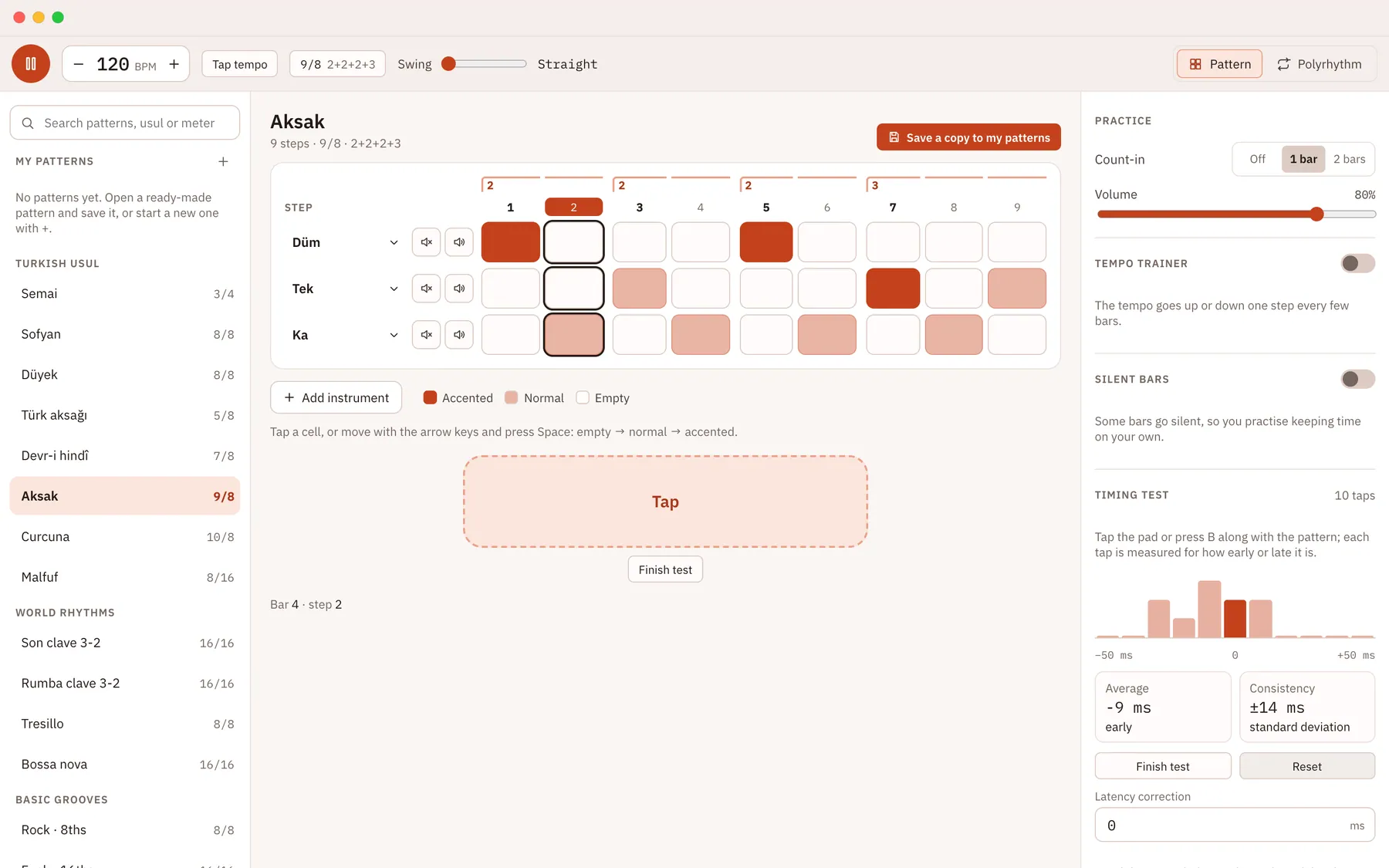The image size is (1389, 868).
Task: Click the search patterns field
Action: (125, 123)
